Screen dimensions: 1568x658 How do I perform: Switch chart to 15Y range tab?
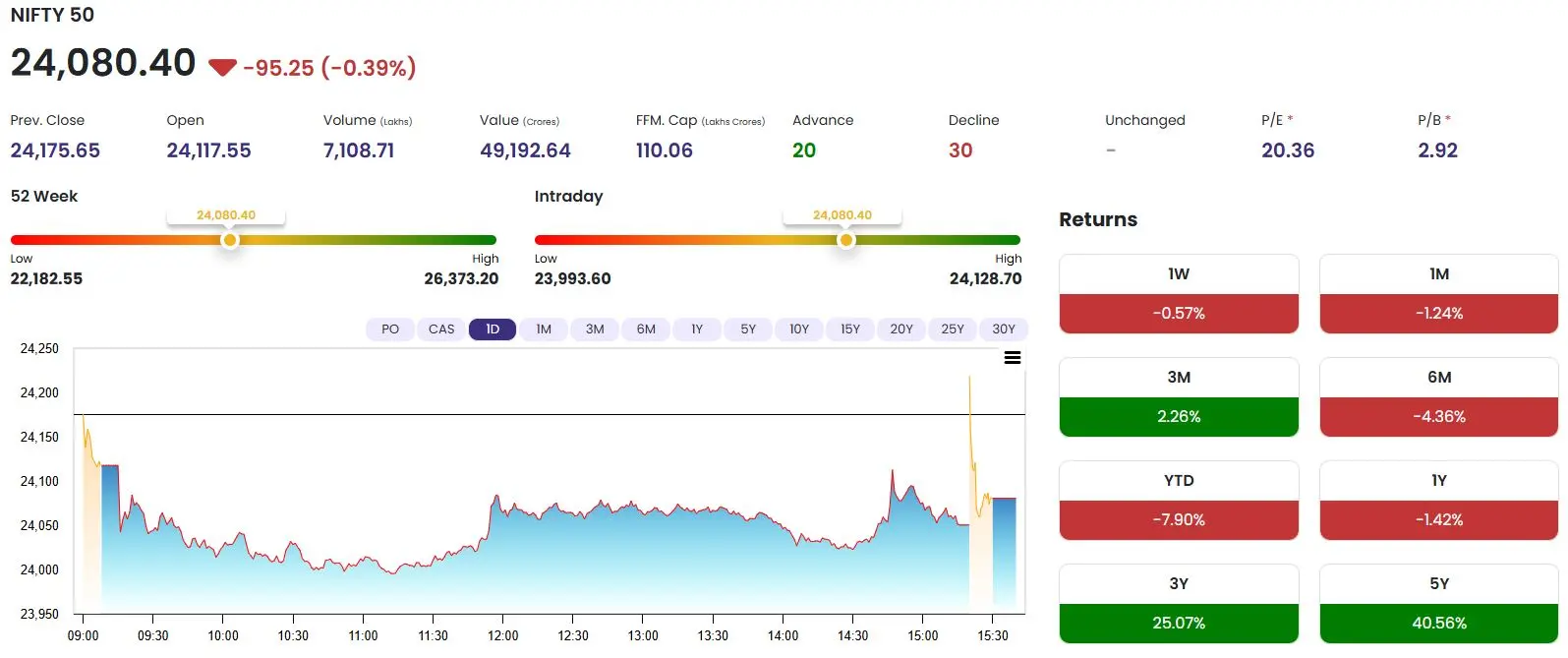point(850,329)
